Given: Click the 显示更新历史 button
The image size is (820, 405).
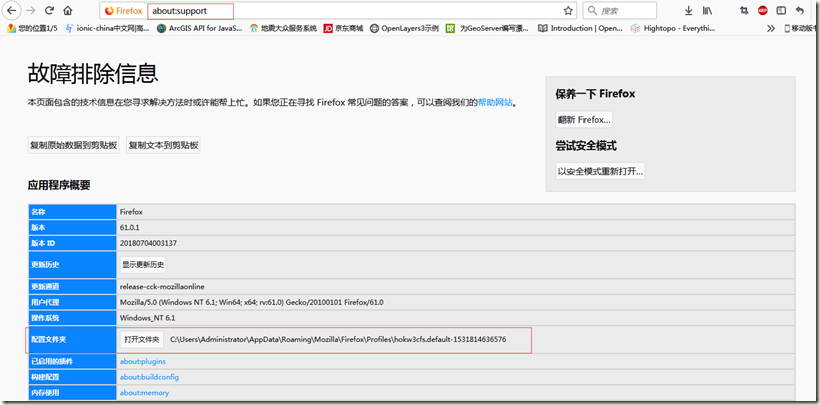Looking at the screenshot, I should (x=143, y=264).
